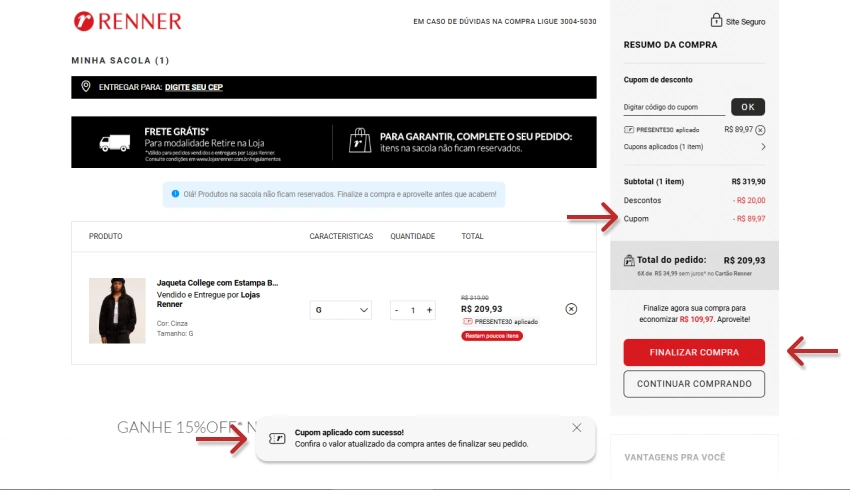850x490 pixels.
Task: Remove the jacket from the bag
Action: (x=571, y=309)
